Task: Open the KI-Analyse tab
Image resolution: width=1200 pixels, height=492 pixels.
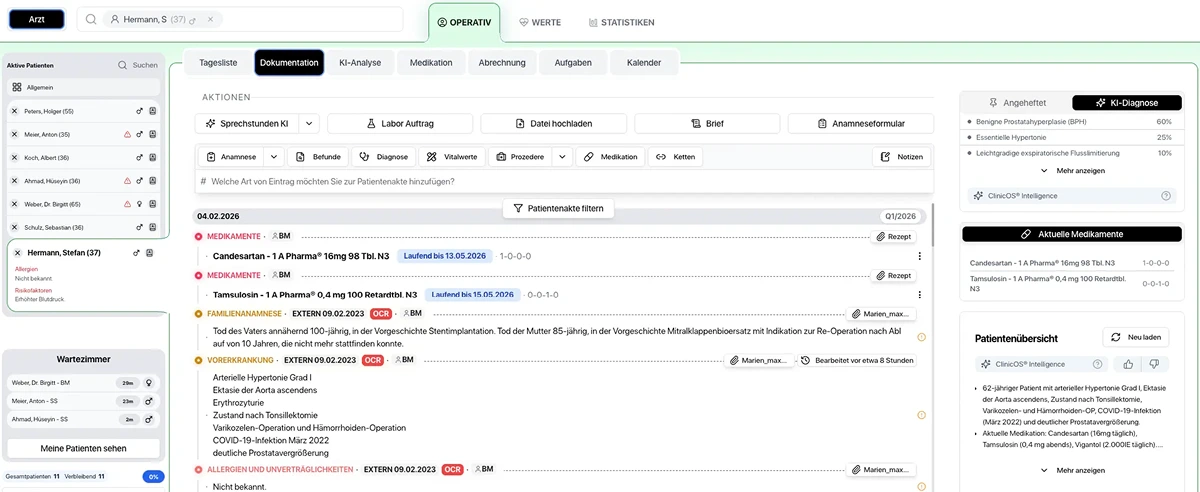Action: 360,62
